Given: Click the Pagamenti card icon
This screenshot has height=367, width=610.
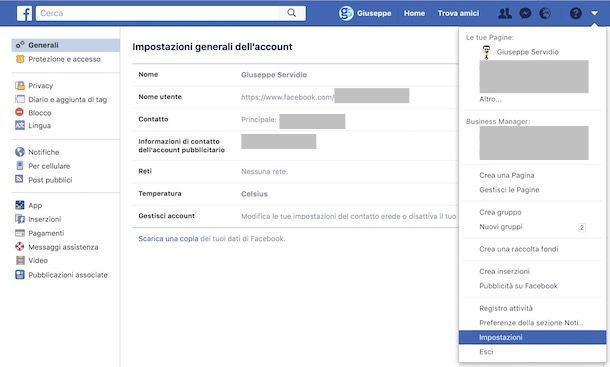Looking at the screenshot, I should pyautogui.click(x=20, y=233).
